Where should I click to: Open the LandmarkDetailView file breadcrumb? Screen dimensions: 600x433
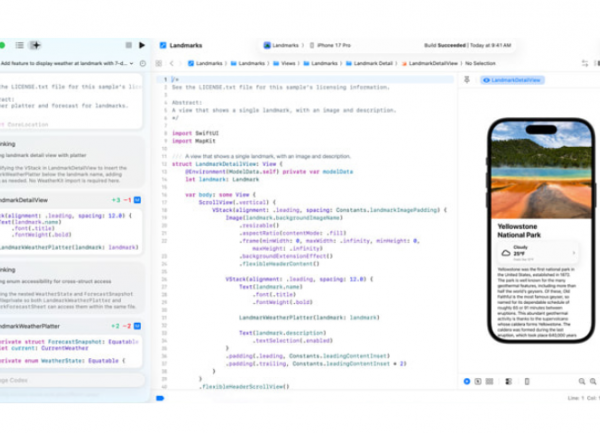point(429,63)
